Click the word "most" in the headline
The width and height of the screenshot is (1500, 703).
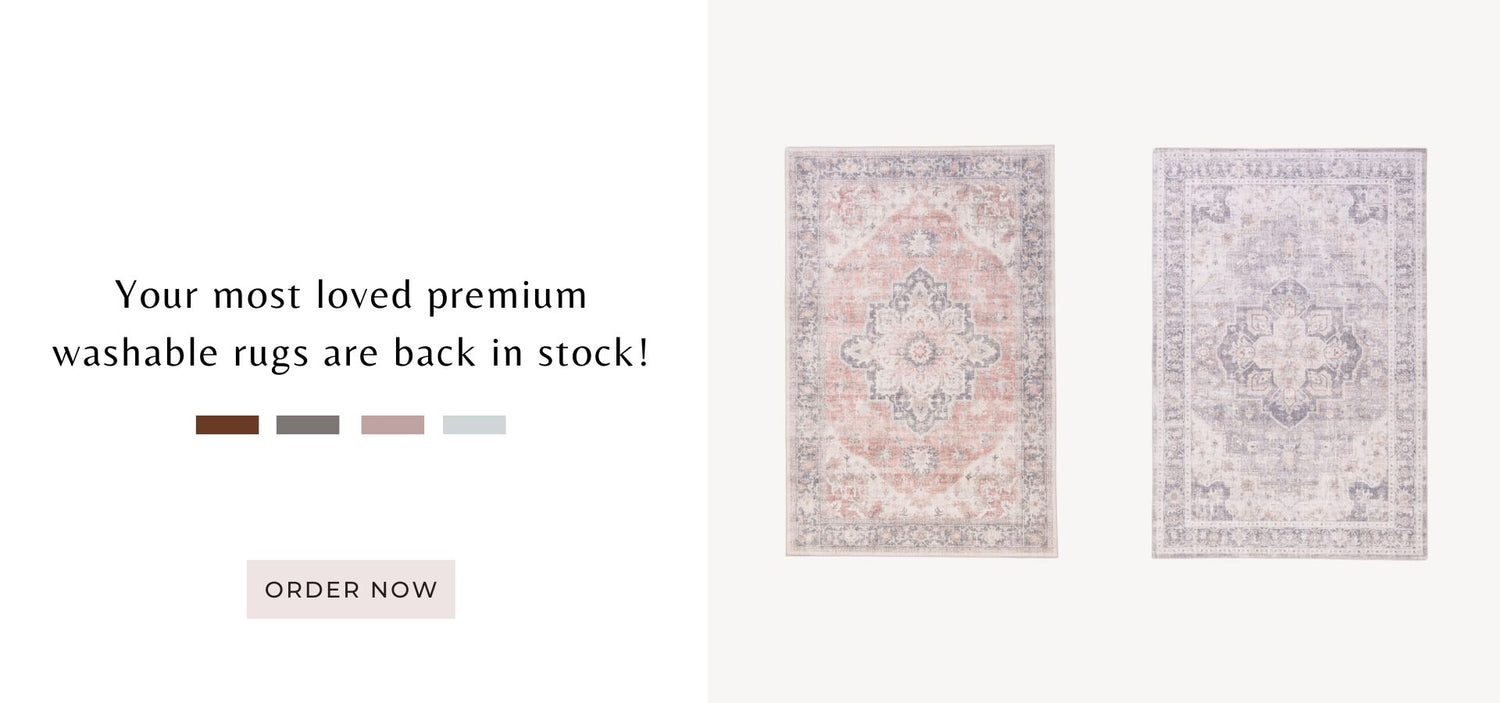(258, 296)
